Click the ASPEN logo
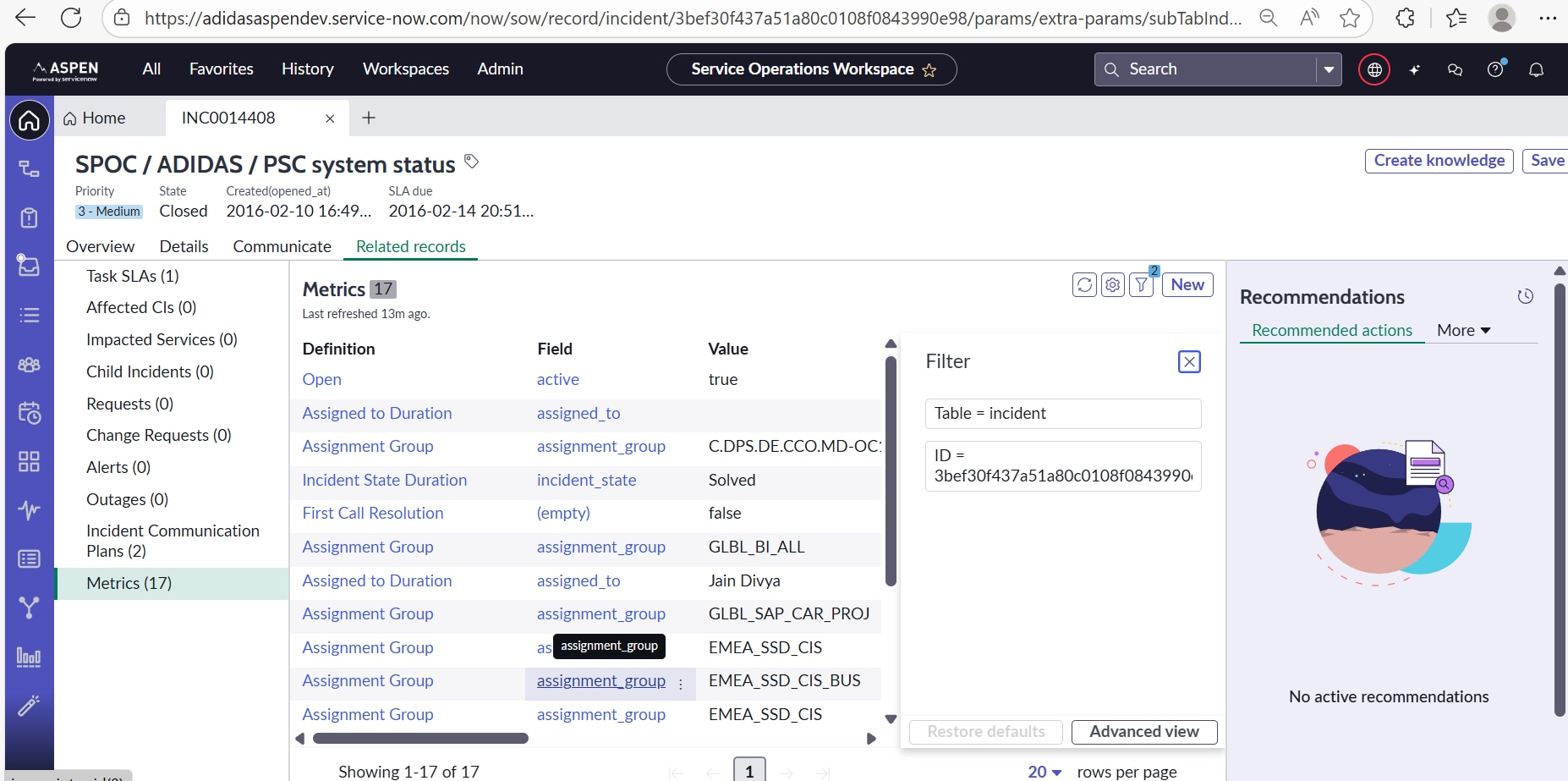1568x781 pixels. (x=66, y=70)
